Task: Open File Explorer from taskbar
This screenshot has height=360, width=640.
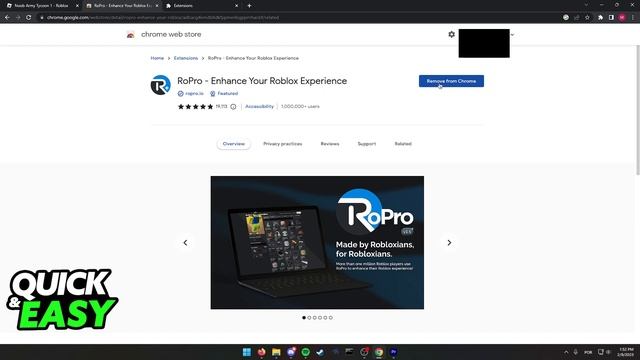Action: pos(276,352)
